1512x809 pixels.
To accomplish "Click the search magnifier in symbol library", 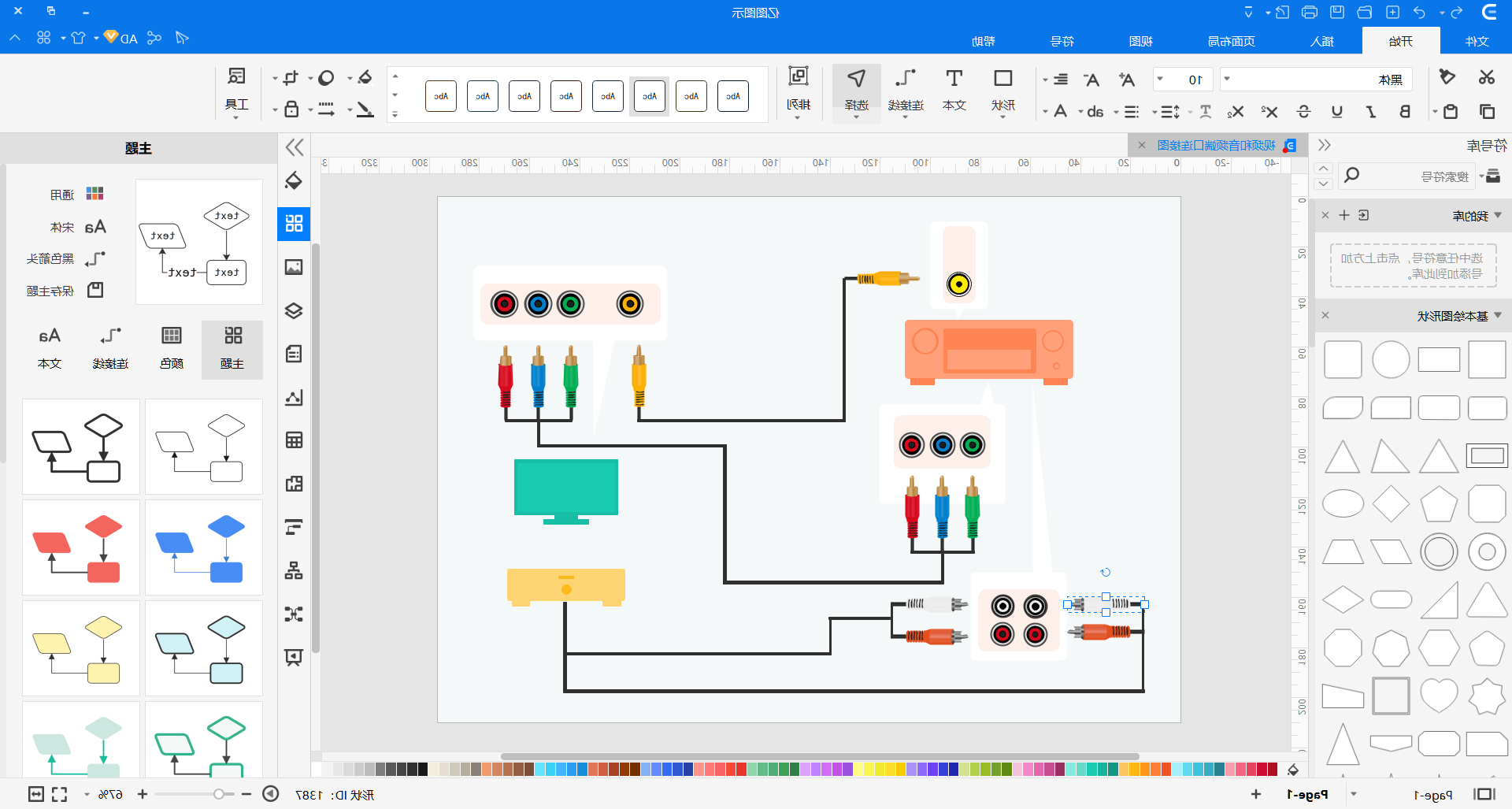I will coord(1351,175).
